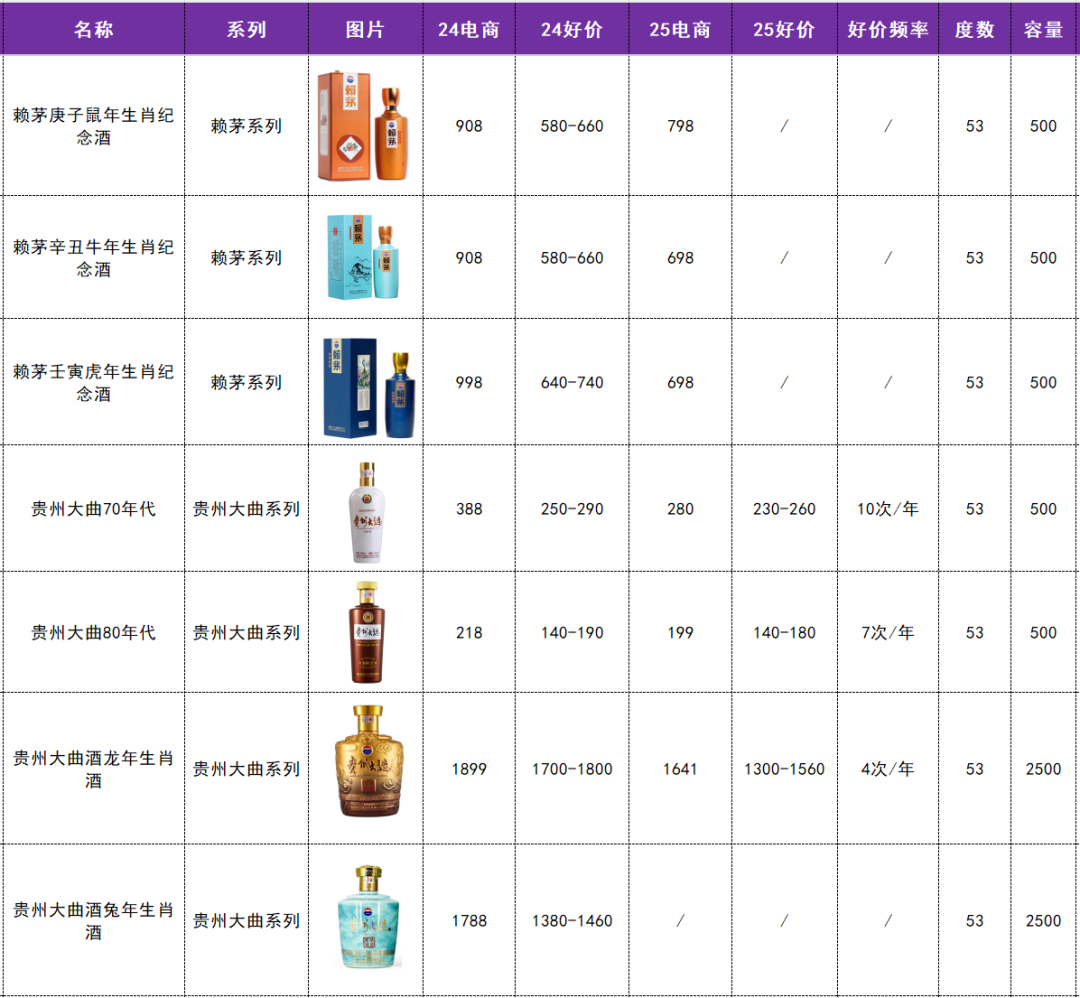The height and width of the screenshot is (998, 1080).
Task: Click the 640-740 price range cell
Action: [572, 382]
